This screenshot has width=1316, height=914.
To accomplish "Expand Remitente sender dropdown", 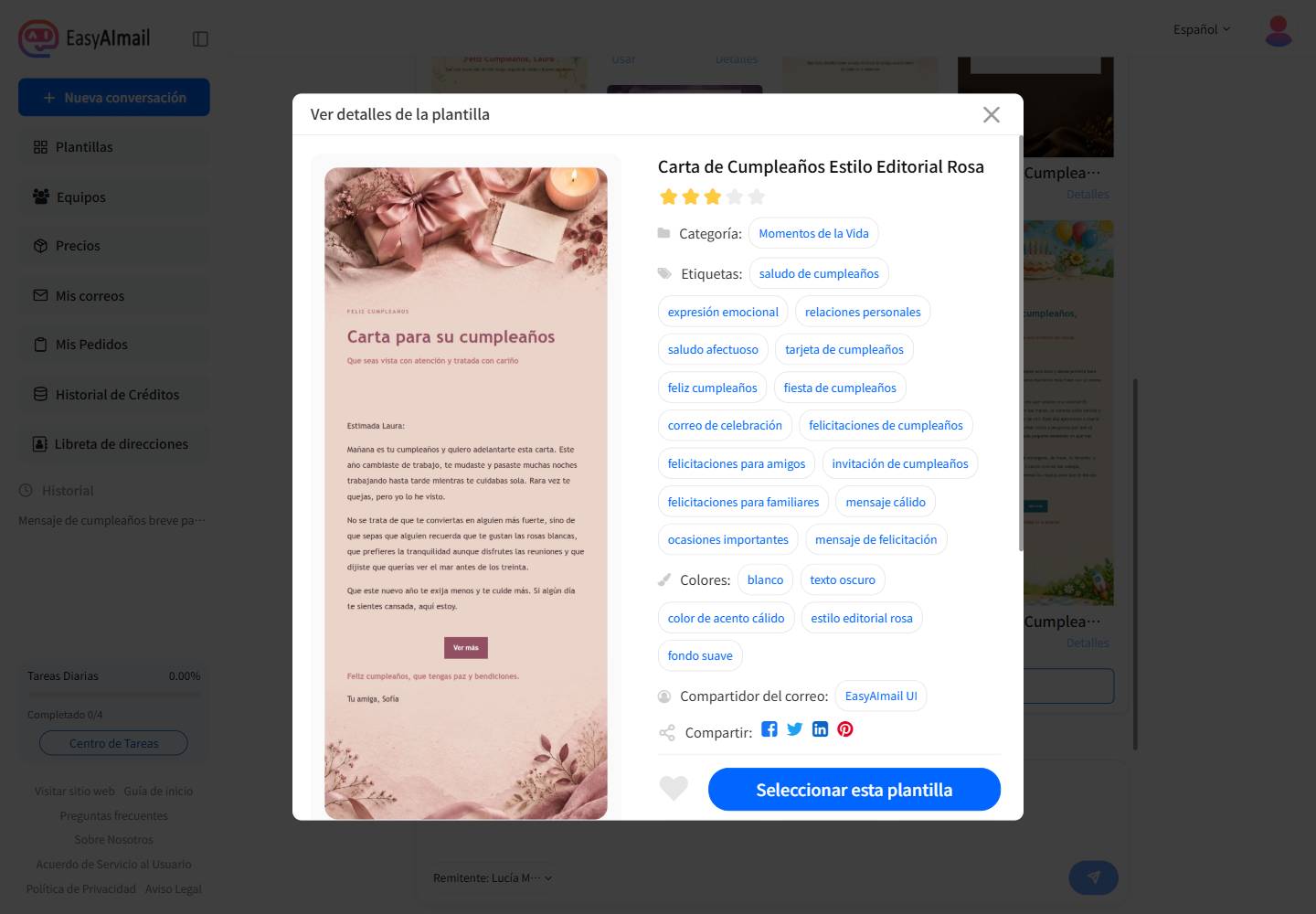I will 493,877.
